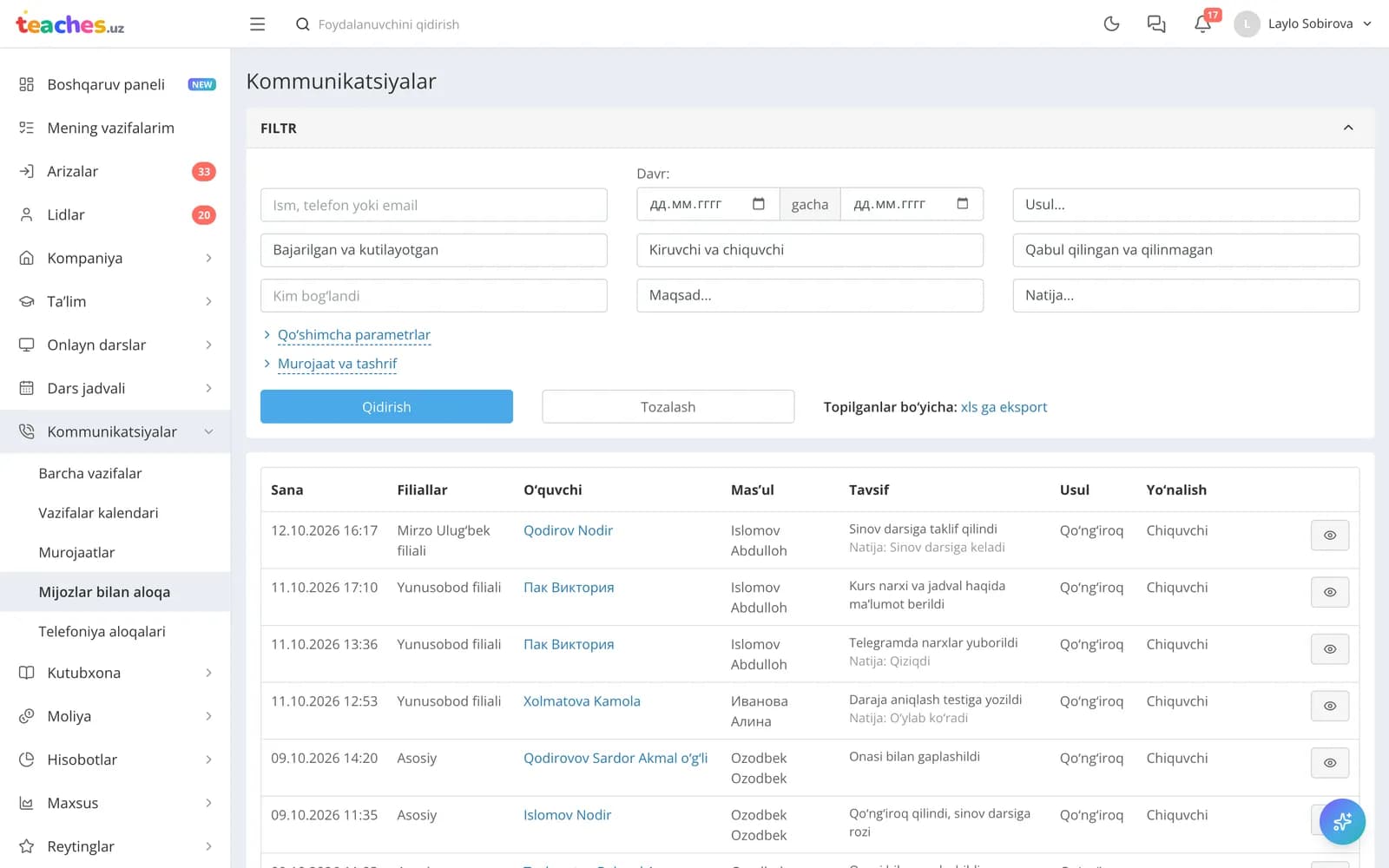Open Qabul qilingan va qilinmagan dropdown
The height and width of the screenshot is (868, 1389).
coord(1186,250)
